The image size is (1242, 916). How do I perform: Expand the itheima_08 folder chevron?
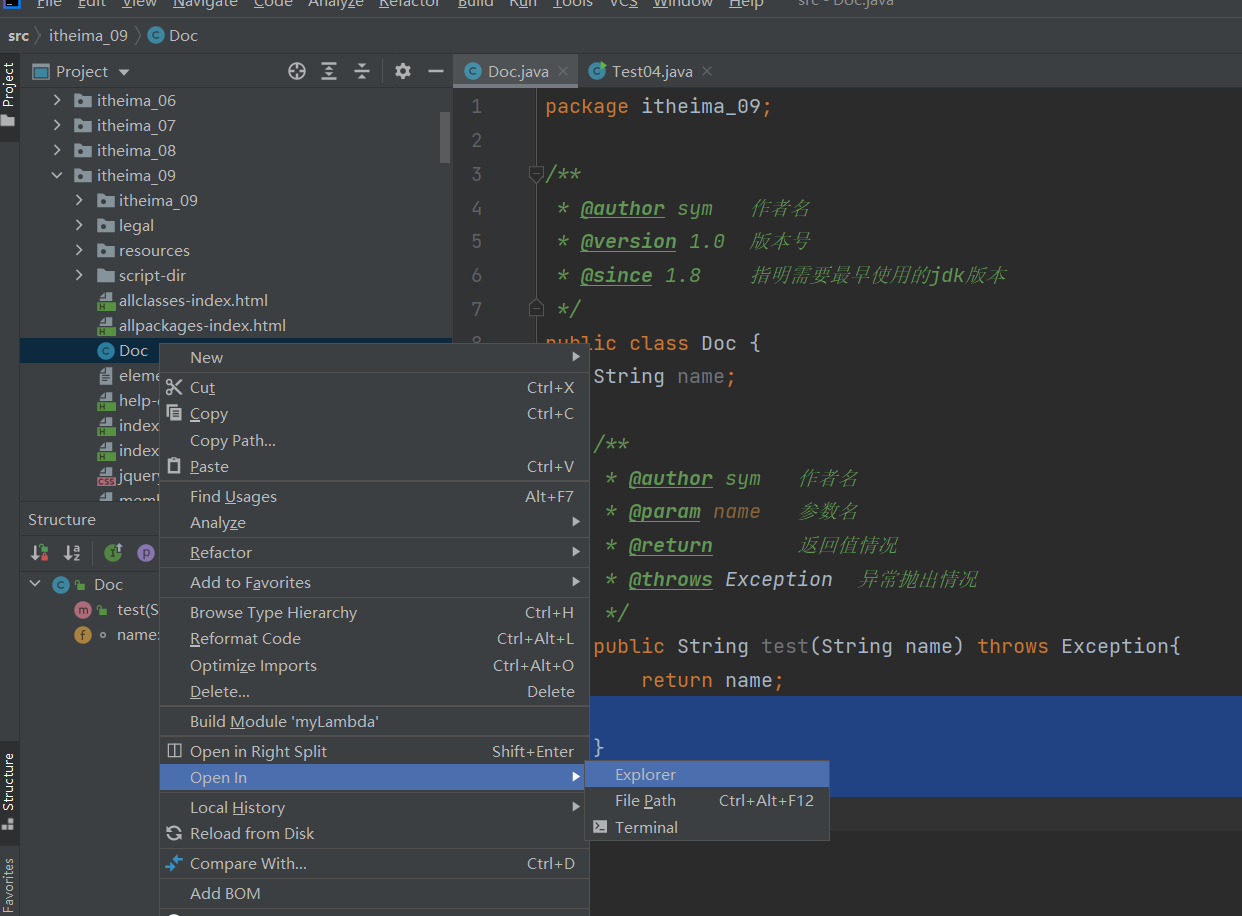(x=57, y=150)
